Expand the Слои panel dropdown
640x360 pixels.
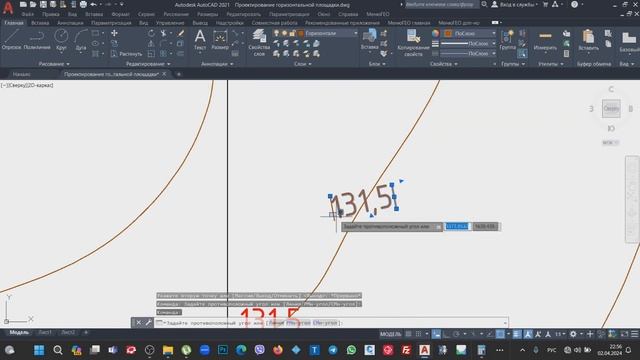(x=302, y=64)
